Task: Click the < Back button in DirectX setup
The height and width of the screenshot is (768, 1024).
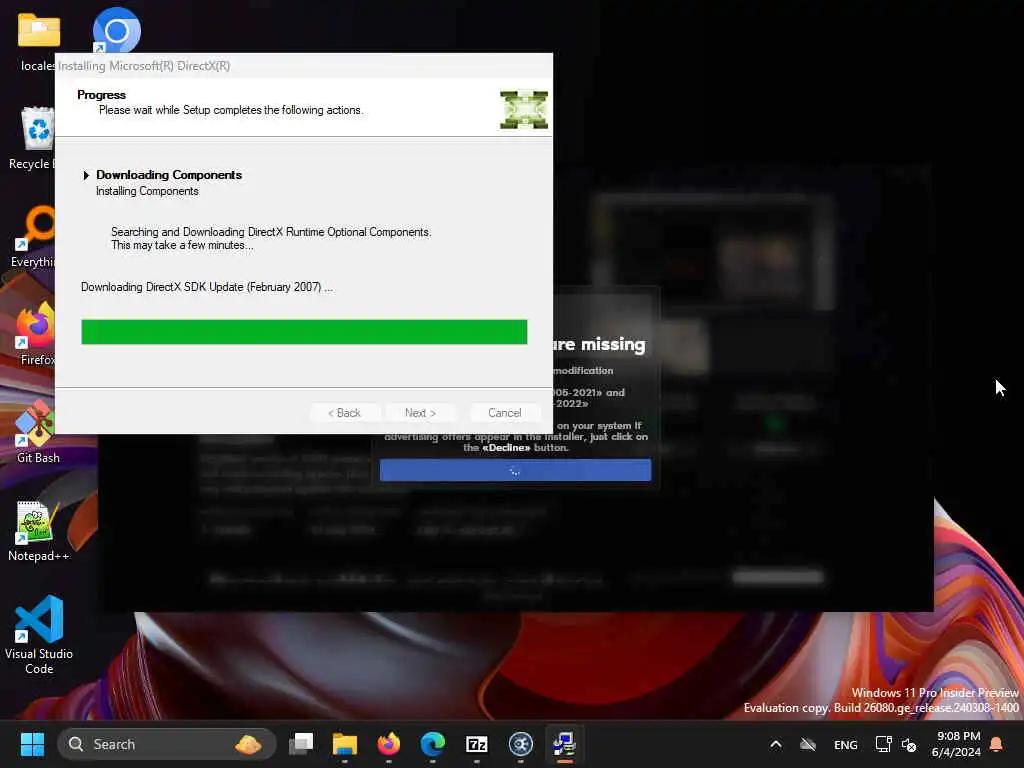Action: tap(344, 413)
